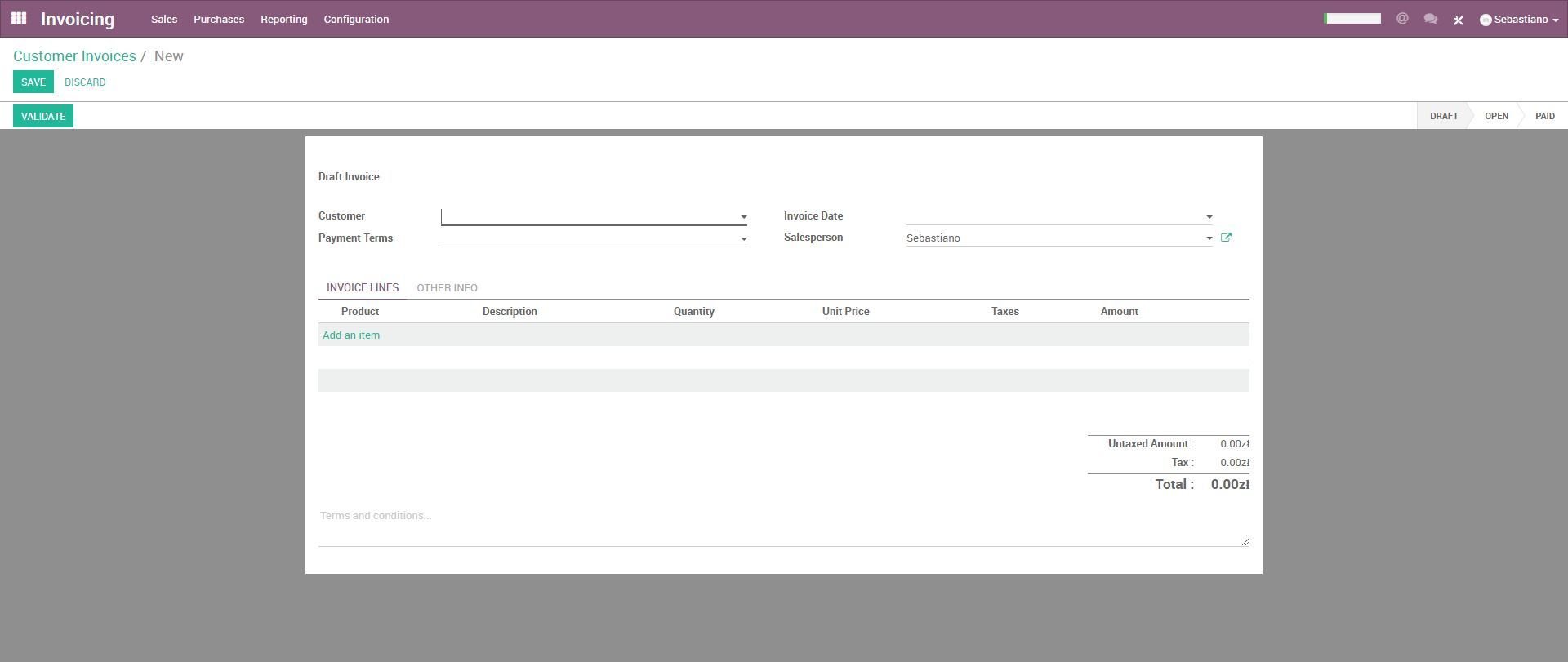Expand the Salesperson dropdown arrow
The height and width of the screenshot is (662, 1568).
(1209, 238)
